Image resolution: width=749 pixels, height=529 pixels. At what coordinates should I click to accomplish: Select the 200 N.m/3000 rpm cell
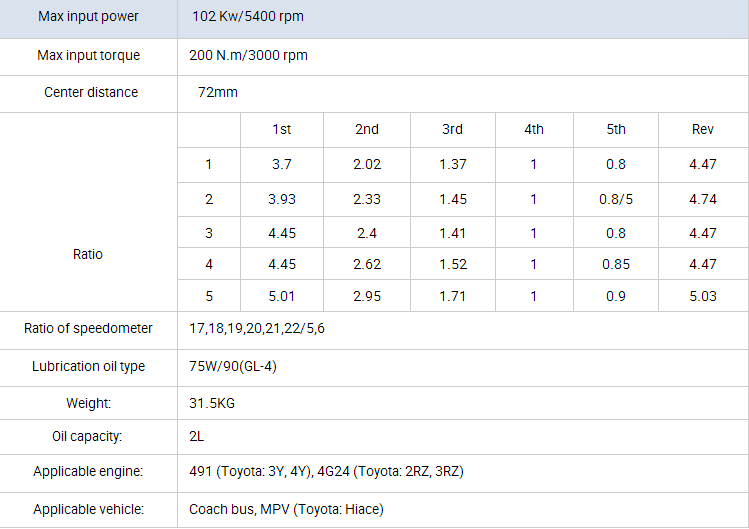248,55
